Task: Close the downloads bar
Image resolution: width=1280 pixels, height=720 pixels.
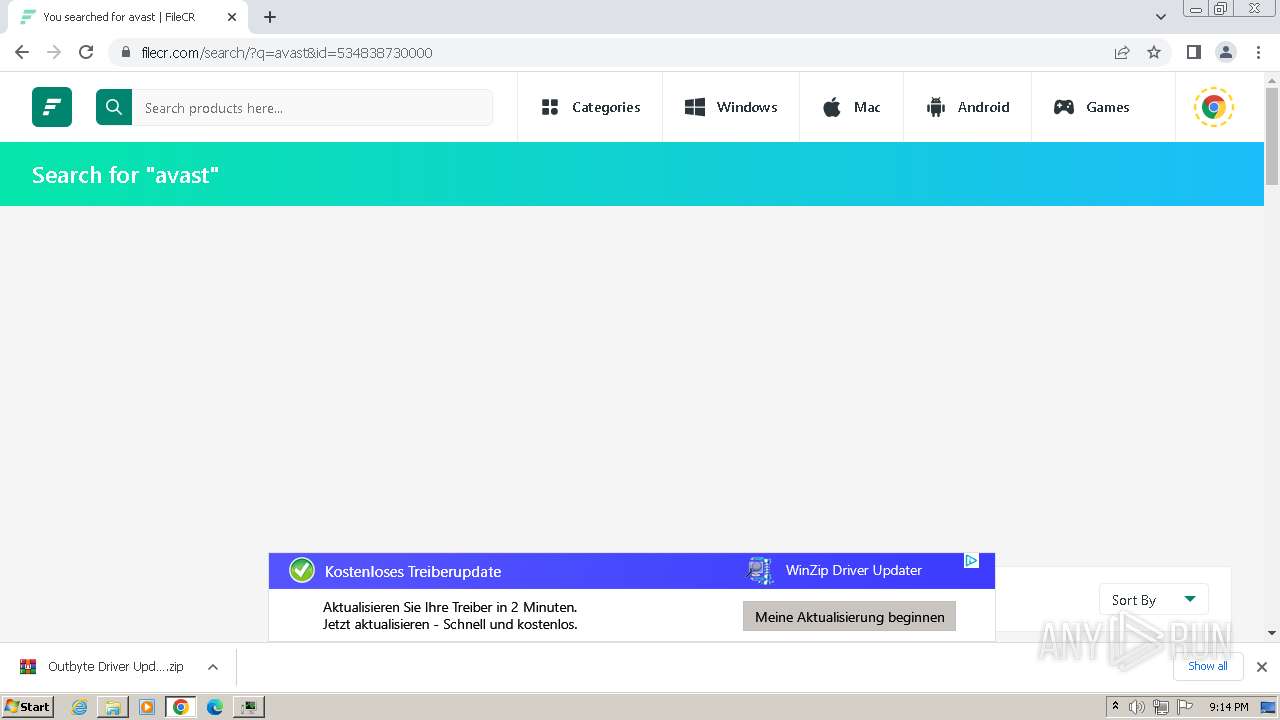Action: (1262, 667)
